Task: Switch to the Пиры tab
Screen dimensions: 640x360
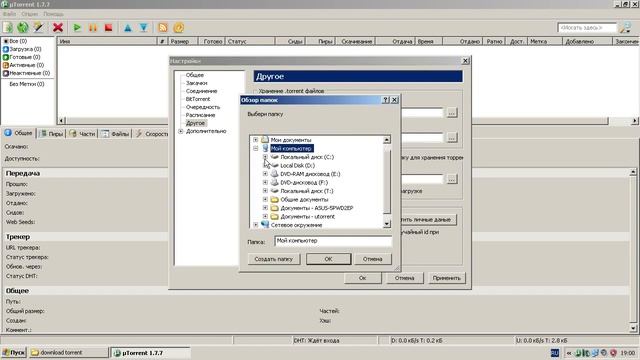Action: (x=51, y=133)
